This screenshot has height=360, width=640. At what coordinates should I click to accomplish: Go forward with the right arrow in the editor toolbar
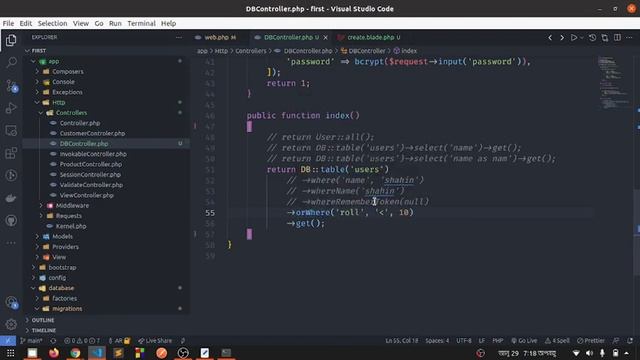pos(562,38)
